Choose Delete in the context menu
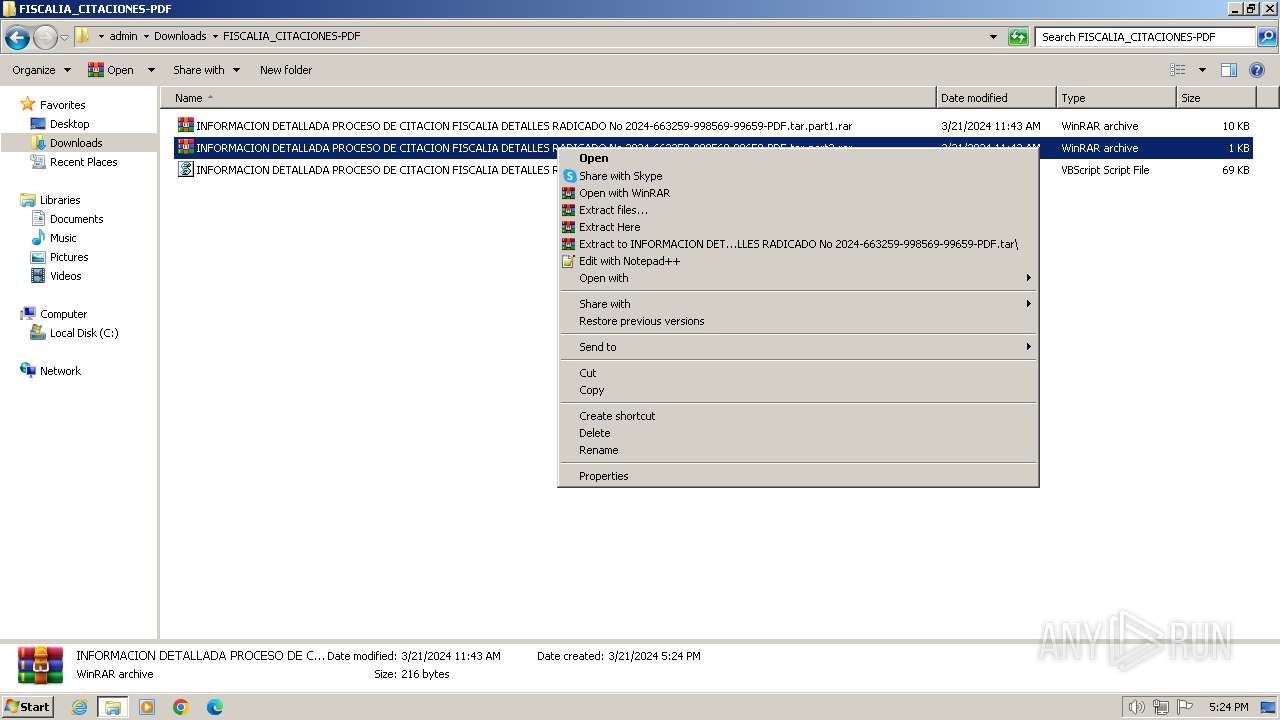Screen dimensions: 1280x720 [x=798, y=433]
